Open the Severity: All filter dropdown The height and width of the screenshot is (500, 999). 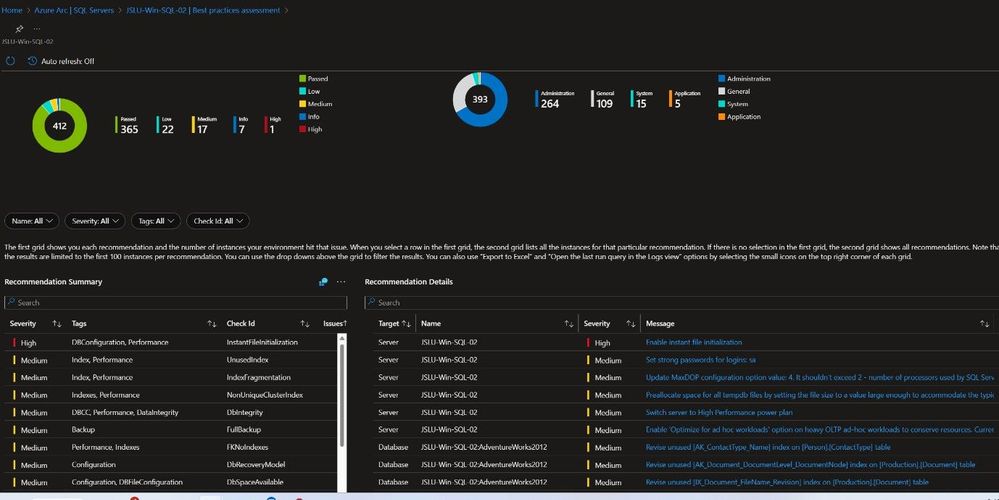click(x=96, y=221)
